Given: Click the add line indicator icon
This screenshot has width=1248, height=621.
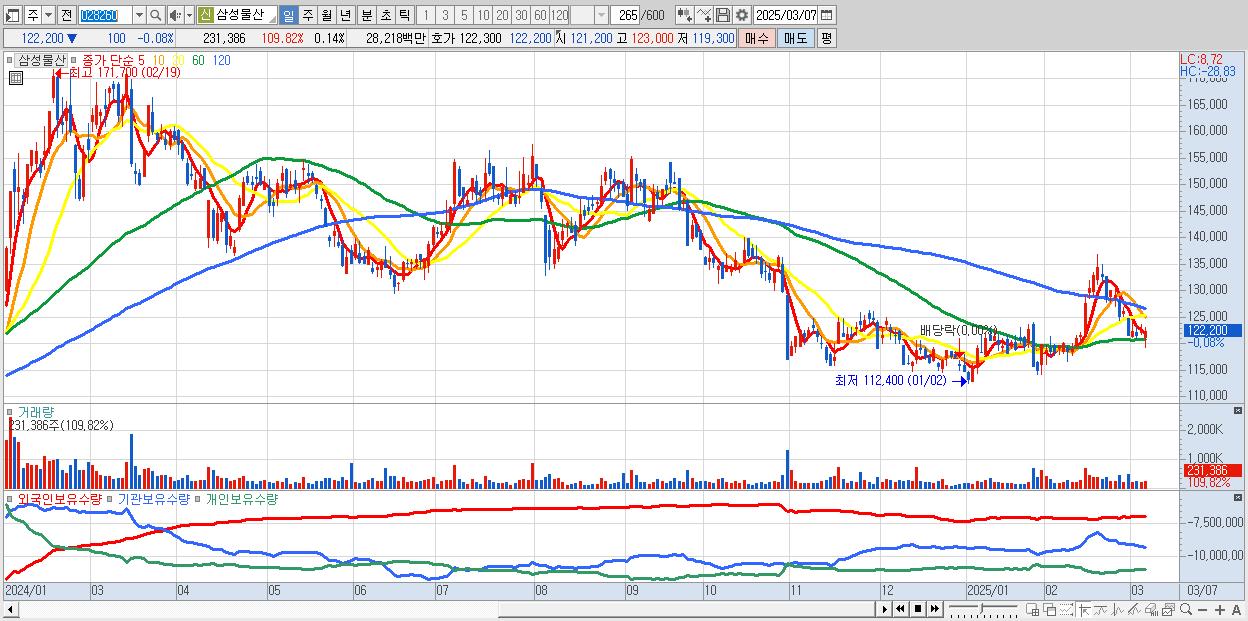Looking at the screenshot, I should coord(704,16).
